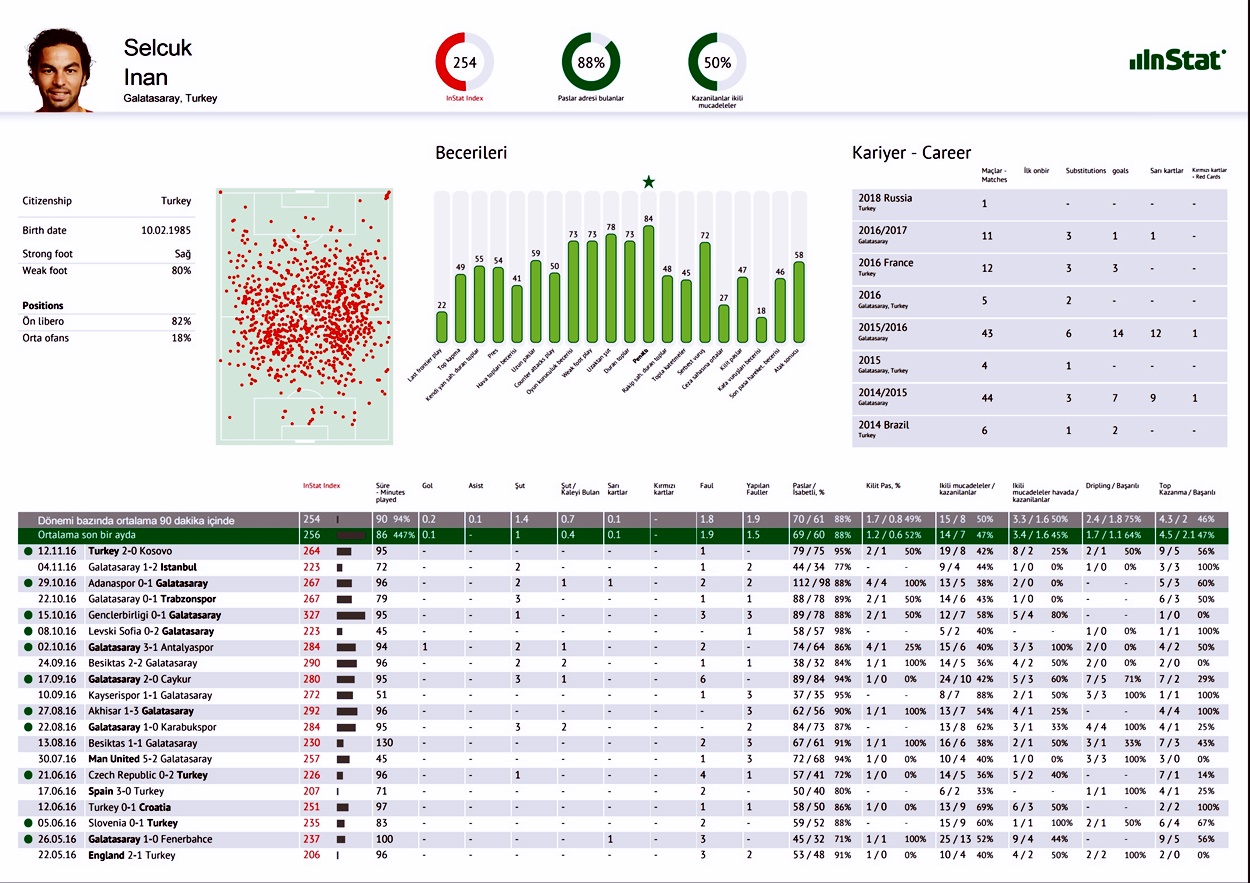Select the 2016/2017 Galatasaray career row

point(1040,236)
